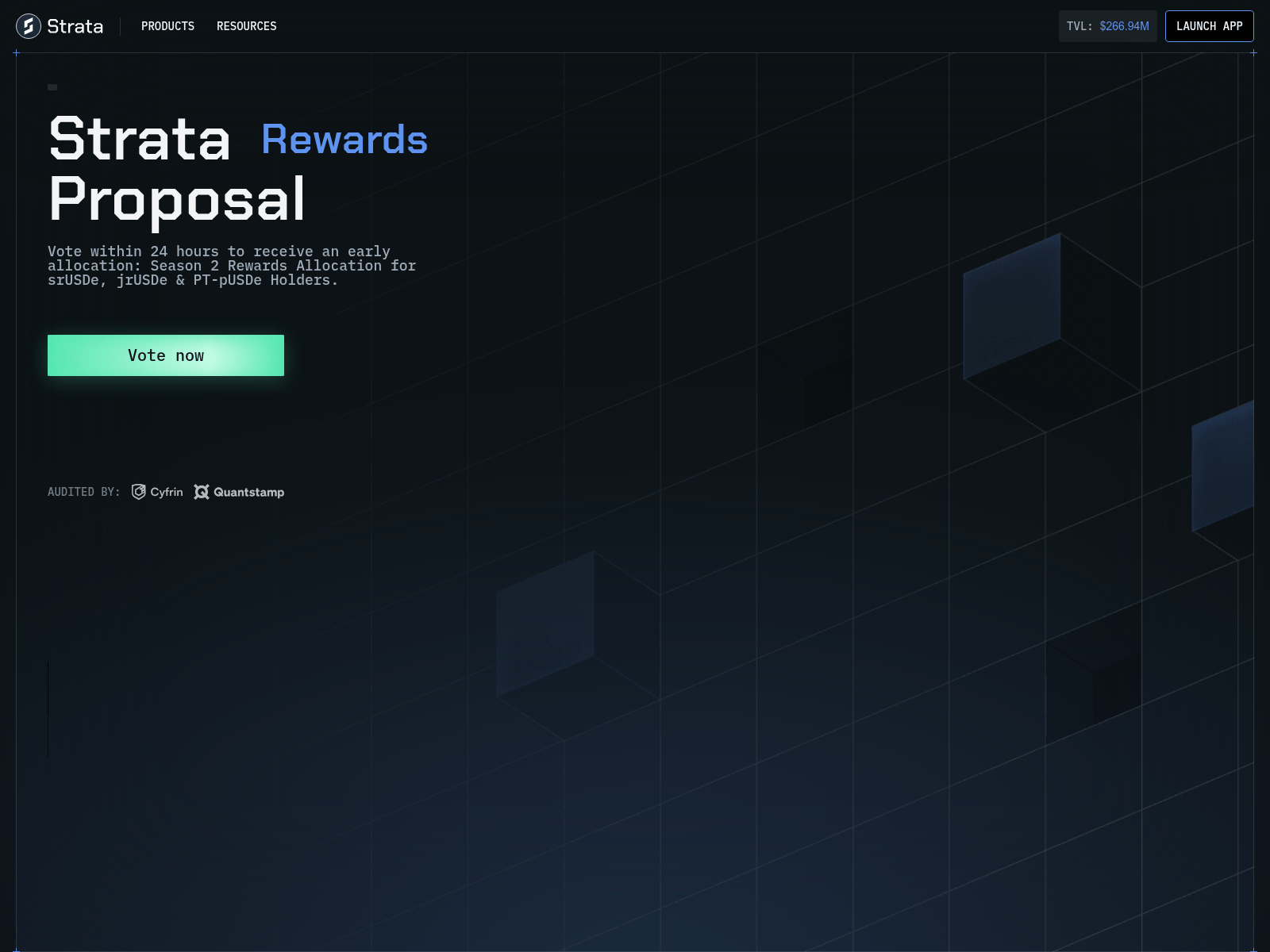Viewport: 1270px width, 952px height.
Task: Click the Cyfrin auditor name
Action: (x=167, y=492)
